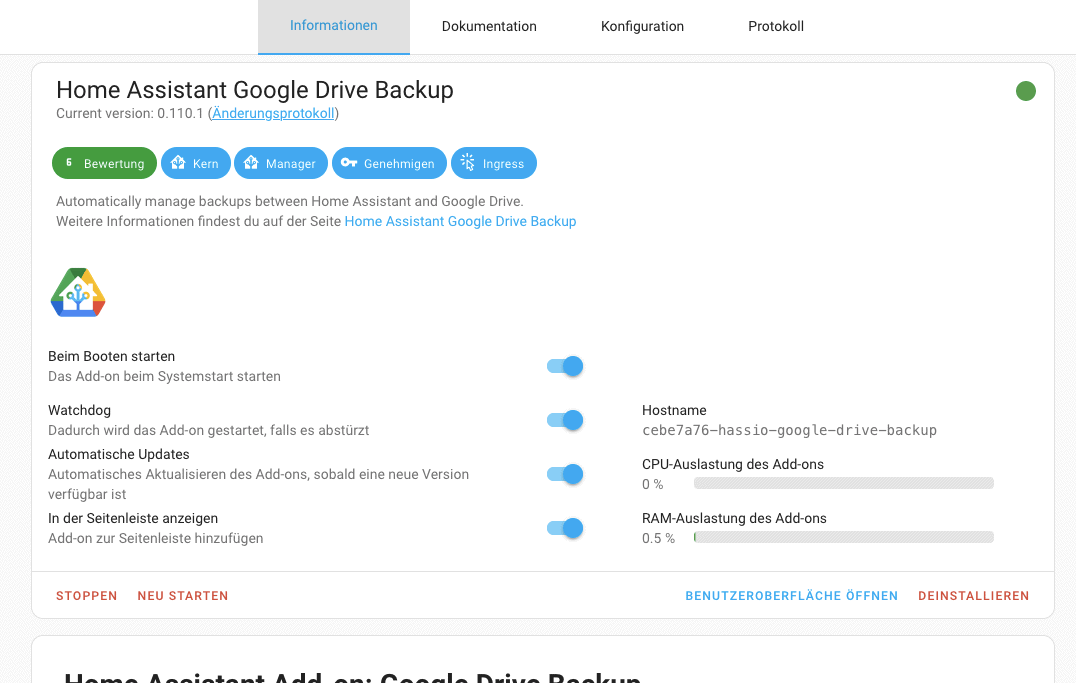The width and height of the screenshot is (1076, 683).
Task: Click NEU STARTEN to restart the add-on
Action: [183, 596]
